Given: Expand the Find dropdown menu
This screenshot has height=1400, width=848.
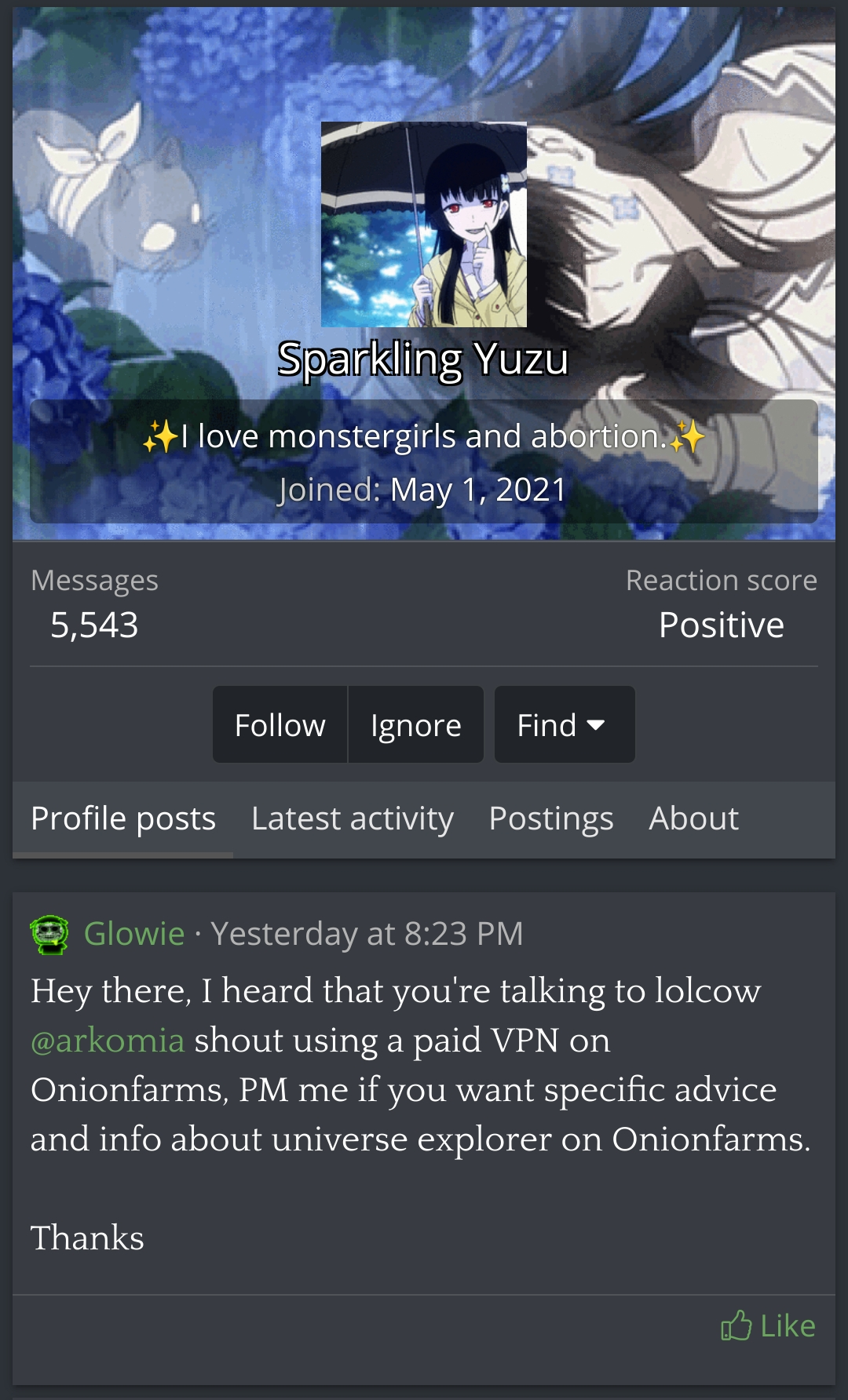Looking at the screenshot, I should pyautogui.click(x=565, y=724).
